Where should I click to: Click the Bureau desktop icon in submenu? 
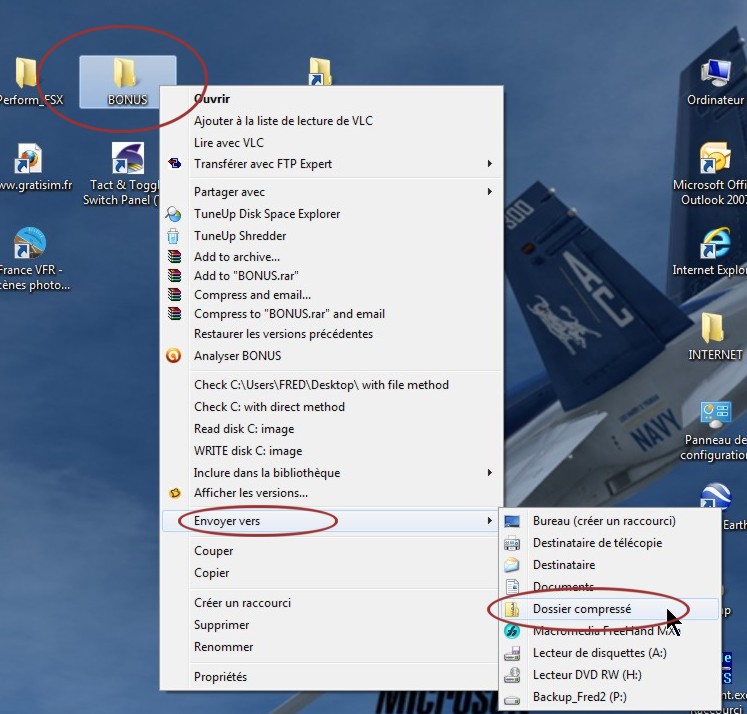[512, 521]
